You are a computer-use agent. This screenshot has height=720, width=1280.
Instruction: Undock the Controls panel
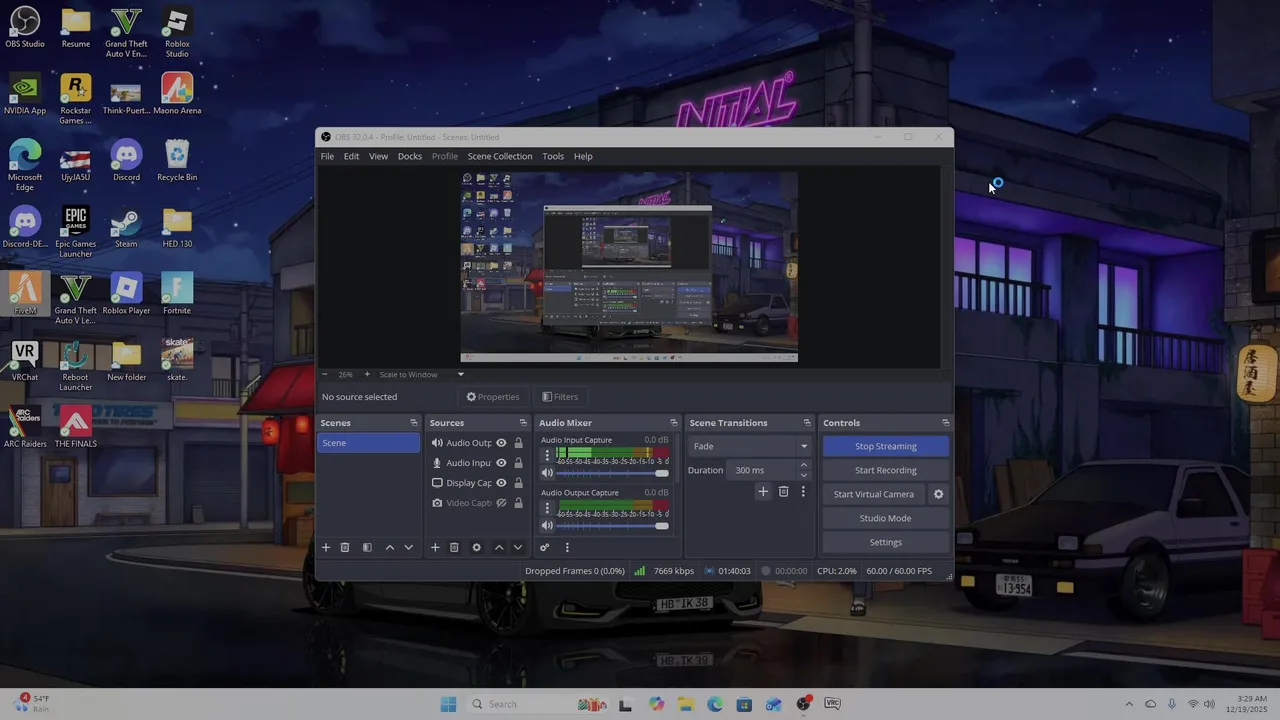tap(945, 423)
